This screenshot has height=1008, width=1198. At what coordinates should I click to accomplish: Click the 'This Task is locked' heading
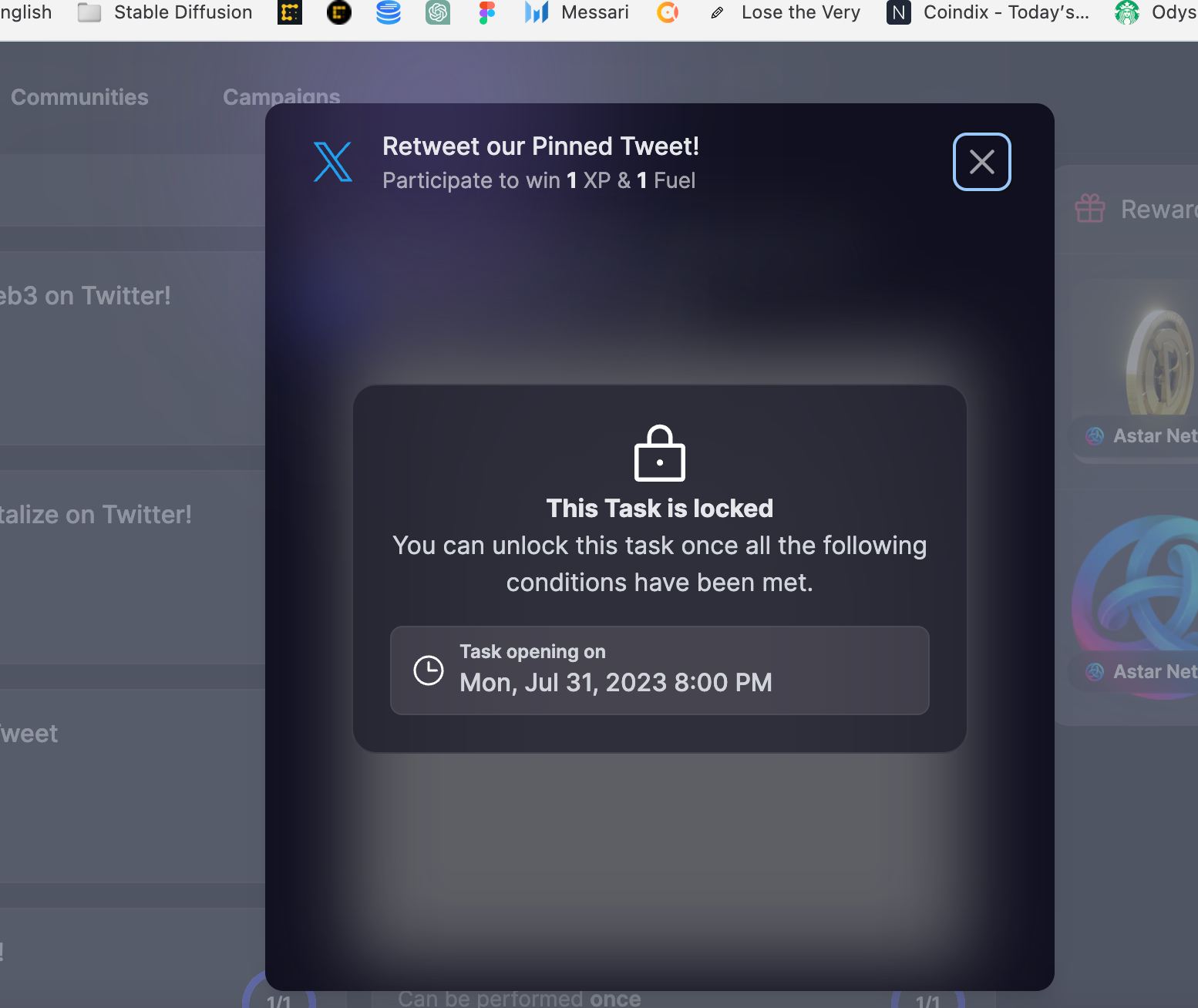(x=660, y=509)
